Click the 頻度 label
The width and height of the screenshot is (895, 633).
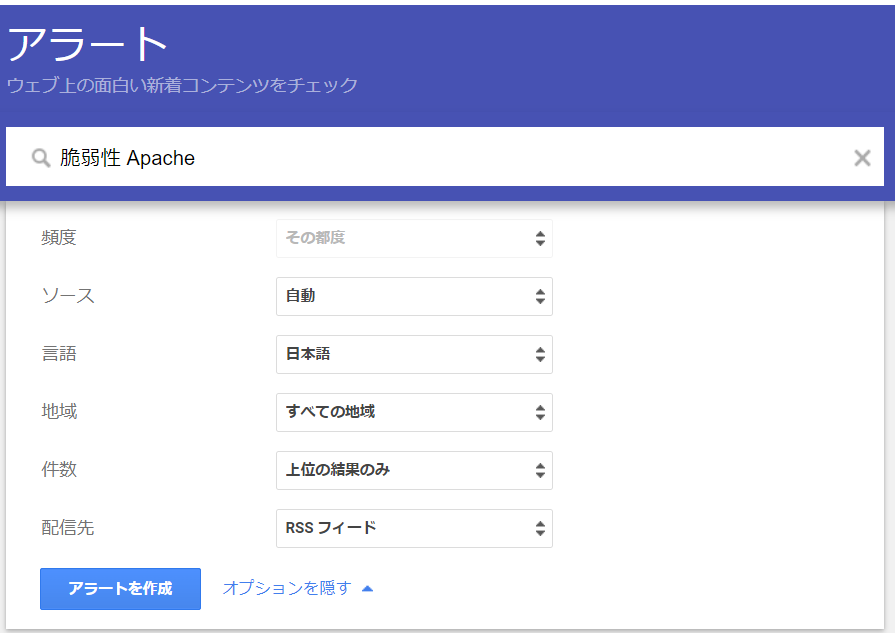click(x=59, y=237)
